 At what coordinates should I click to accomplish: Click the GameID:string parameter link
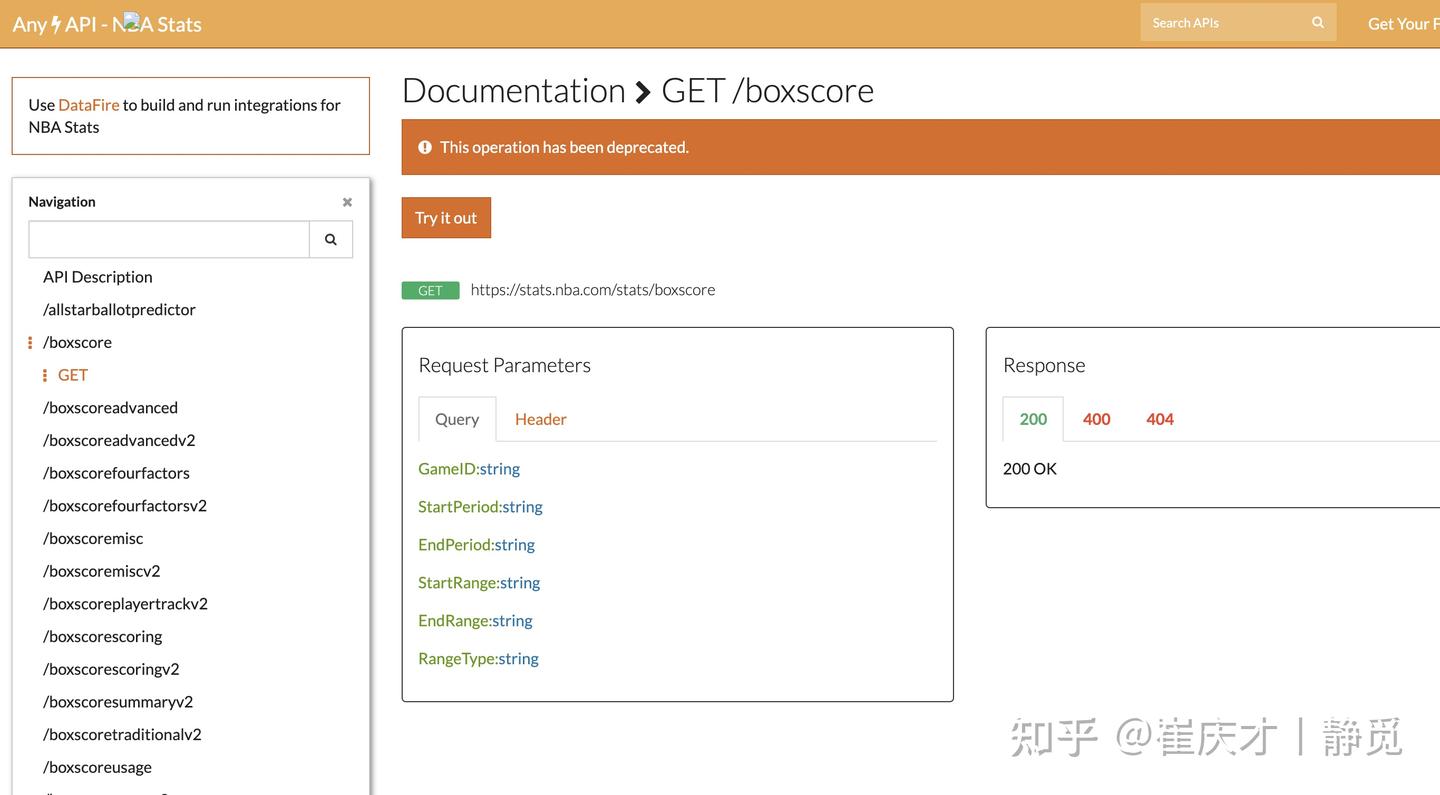click(x=469, y=468)
